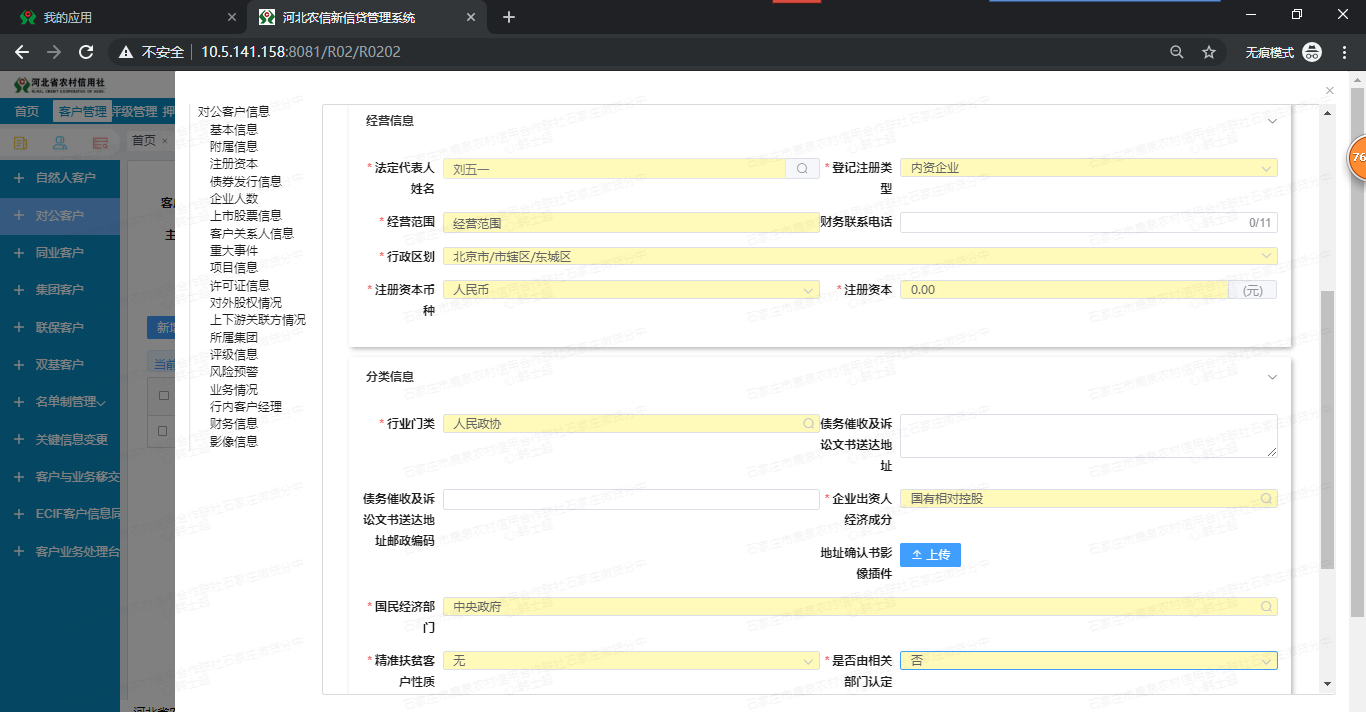
Task: Click the browser reload page icon
Action: click(x=86, y=52)
